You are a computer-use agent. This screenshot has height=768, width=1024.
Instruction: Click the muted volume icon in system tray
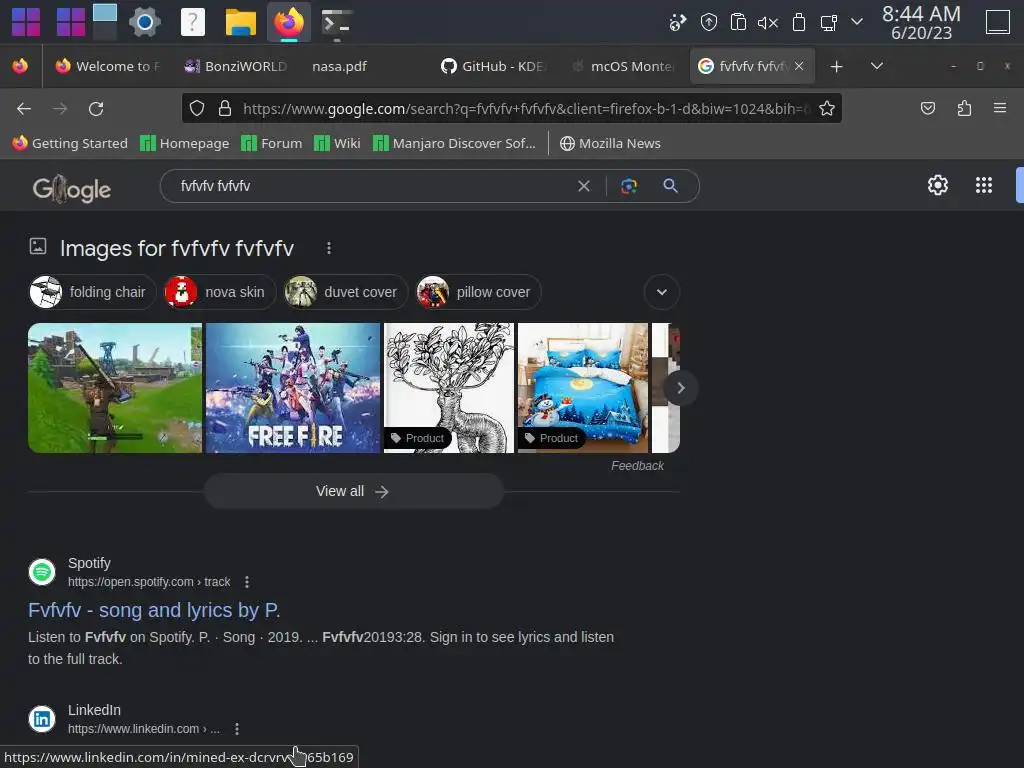pyautogui.click(x=768, y=23)
